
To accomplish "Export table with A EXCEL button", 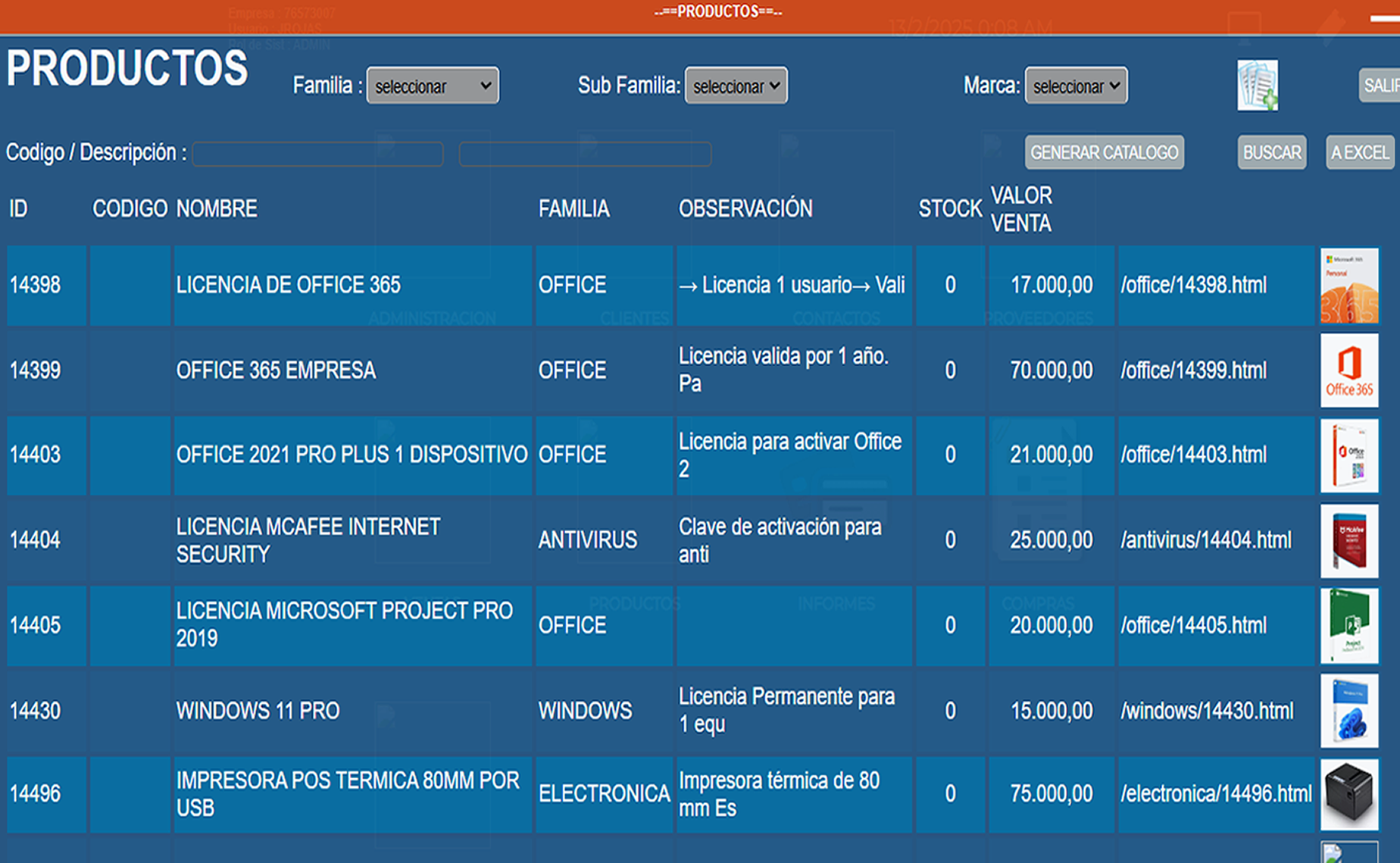I will pyautogui.click(x=1360, y=152).
